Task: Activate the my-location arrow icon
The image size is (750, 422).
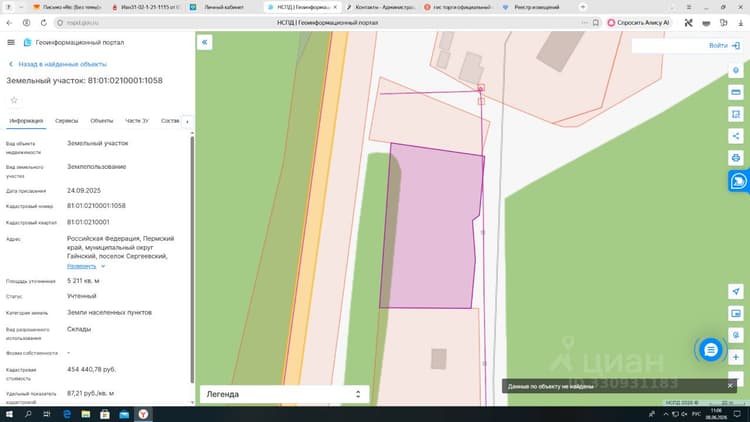Action: [x=736, y=291]
